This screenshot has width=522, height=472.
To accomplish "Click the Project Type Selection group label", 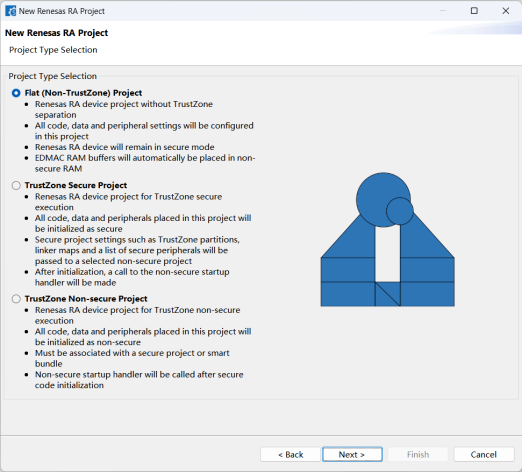I will pos(53,76).
